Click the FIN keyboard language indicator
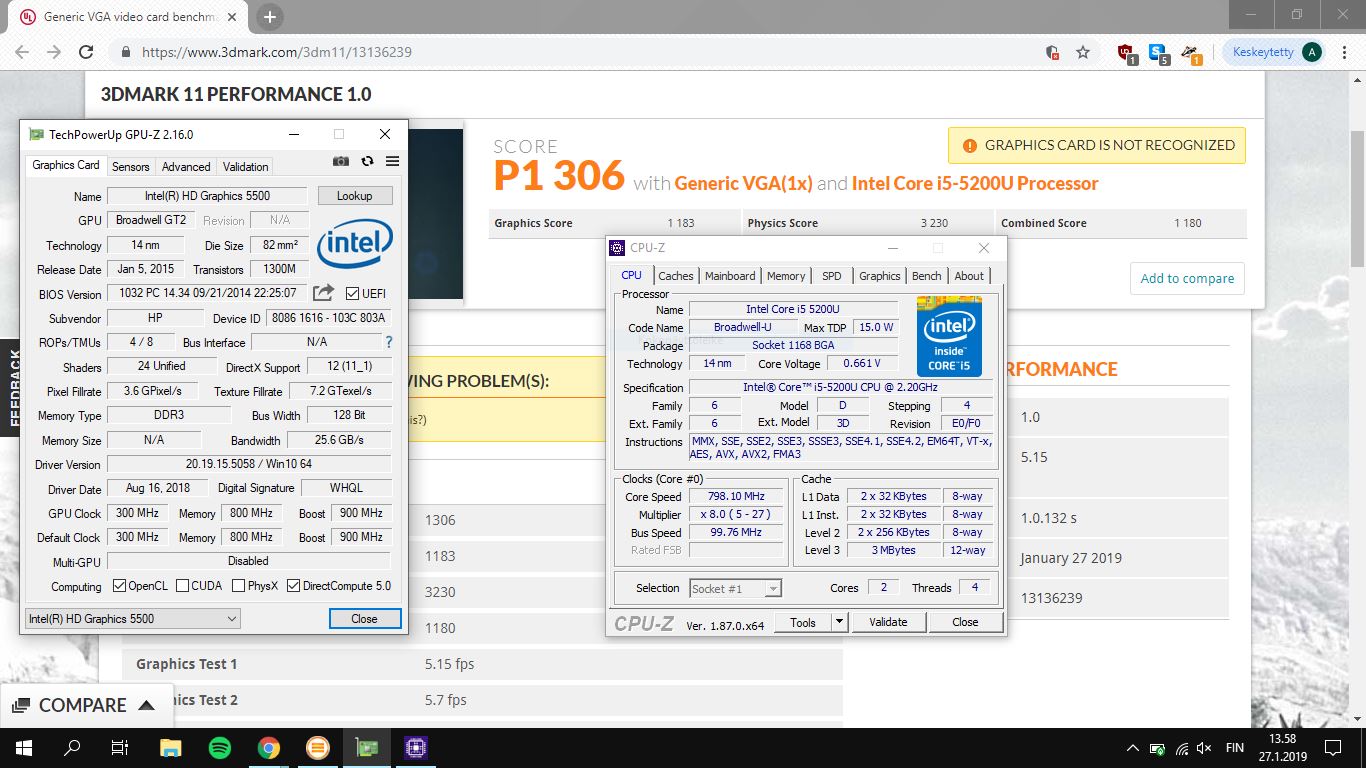This screenshot has width=1366, height=768. click(1234, 747)
